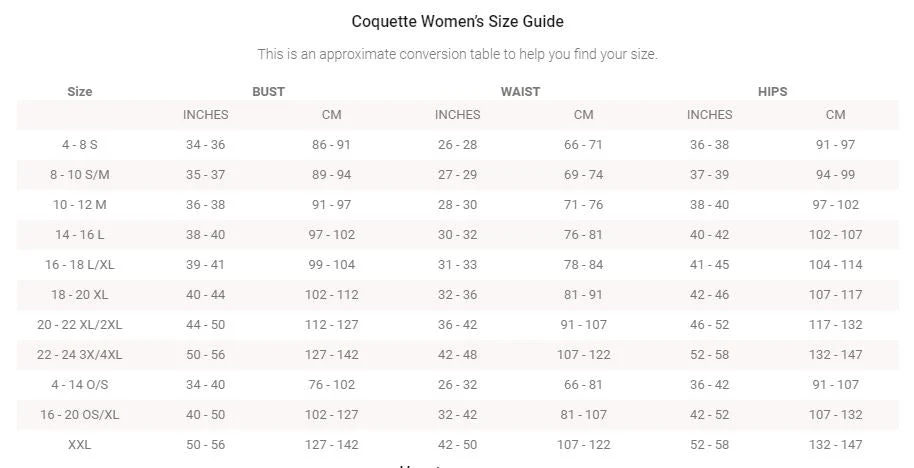The image size is (914, 468).
Task: Click the 104 - 114 hips cm cell
Action: coord(835,265)
